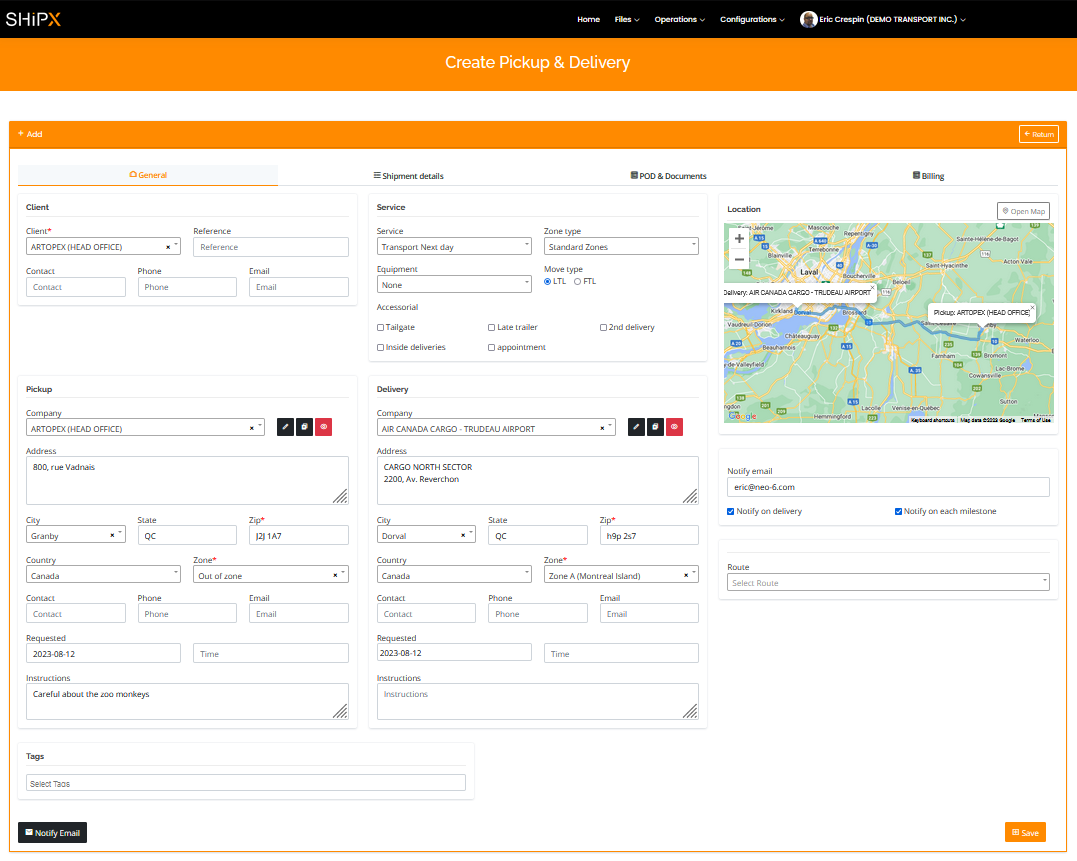
Task: Check the Inside deliveries option
Action: (381, 347)
